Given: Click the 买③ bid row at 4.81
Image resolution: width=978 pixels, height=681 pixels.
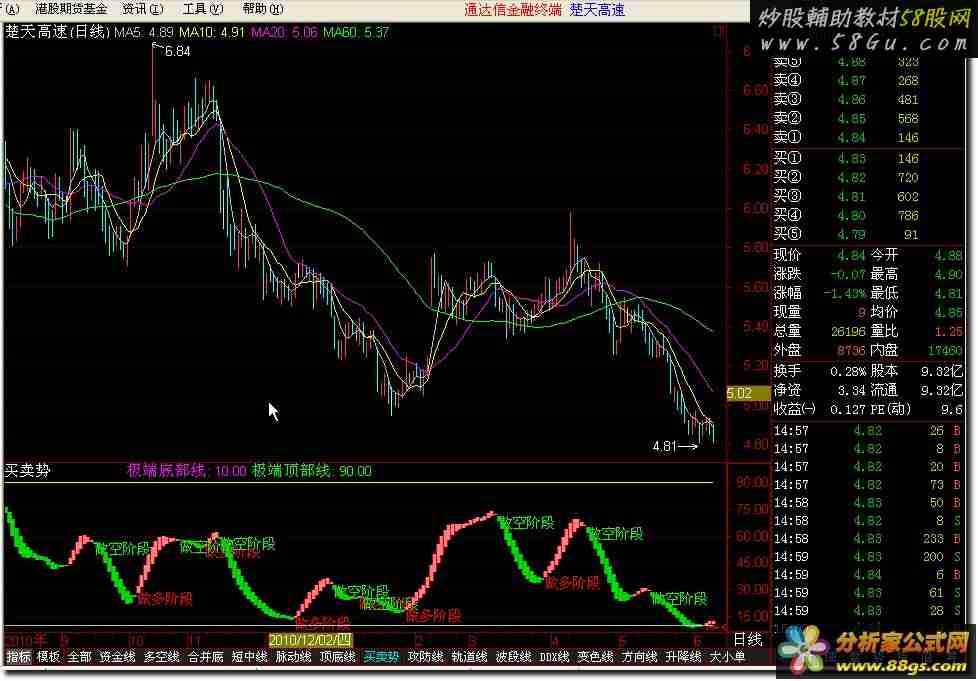Looking at the screenshot, I should (x=868, y=196).
